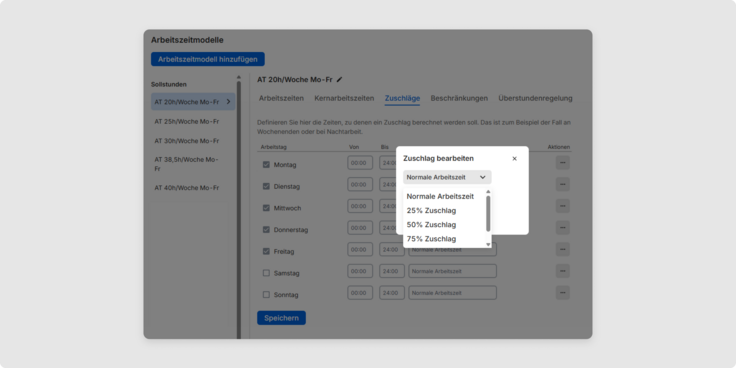Open Samstag row Normale Arbeitszeit dropdown
This screenshot has width=736, height=368.
pos(452,271)
